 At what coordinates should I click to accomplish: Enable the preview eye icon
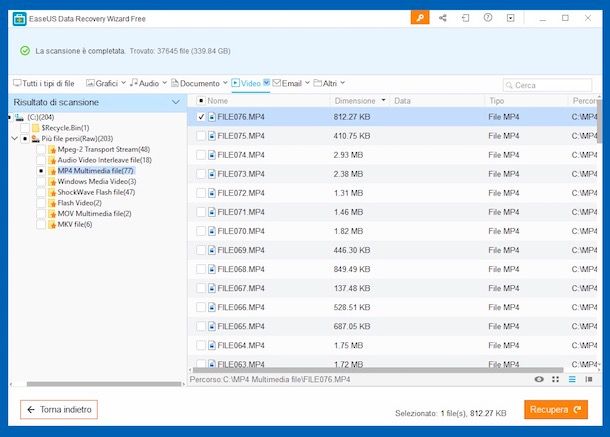pos(540,380)
